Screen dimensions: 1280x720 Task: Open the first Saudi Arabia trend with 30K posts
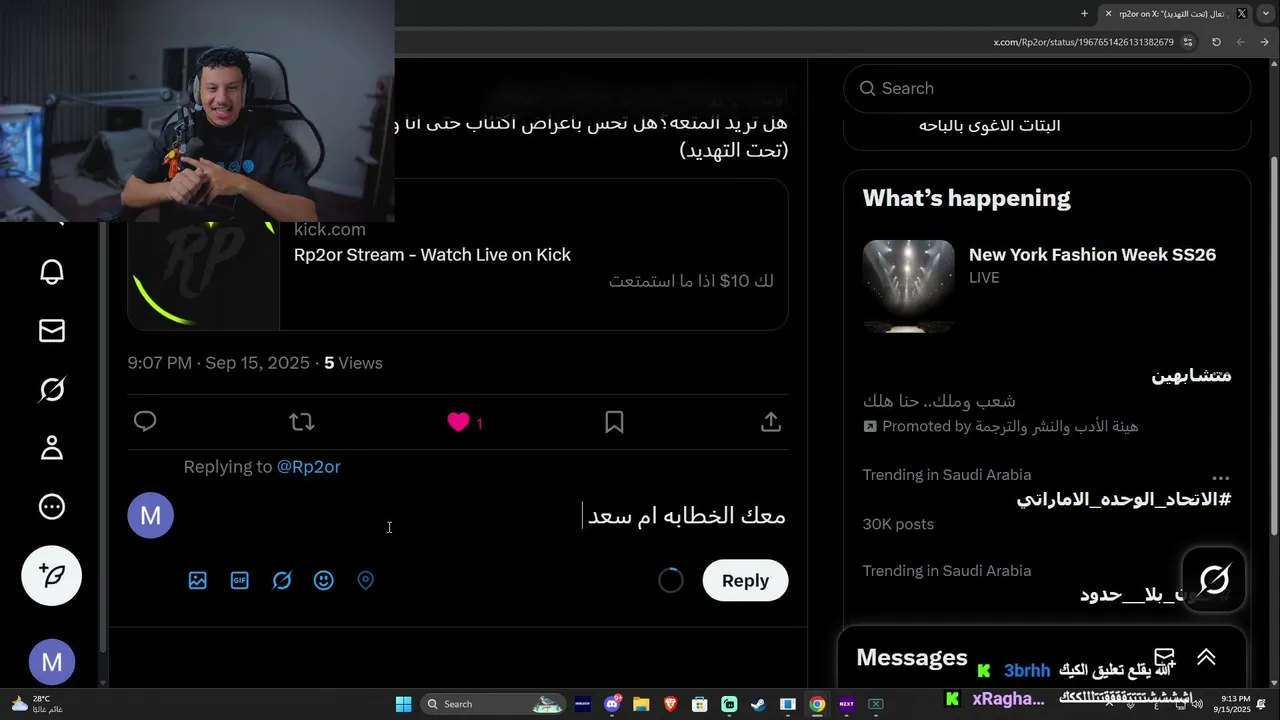coord(1047,499)
